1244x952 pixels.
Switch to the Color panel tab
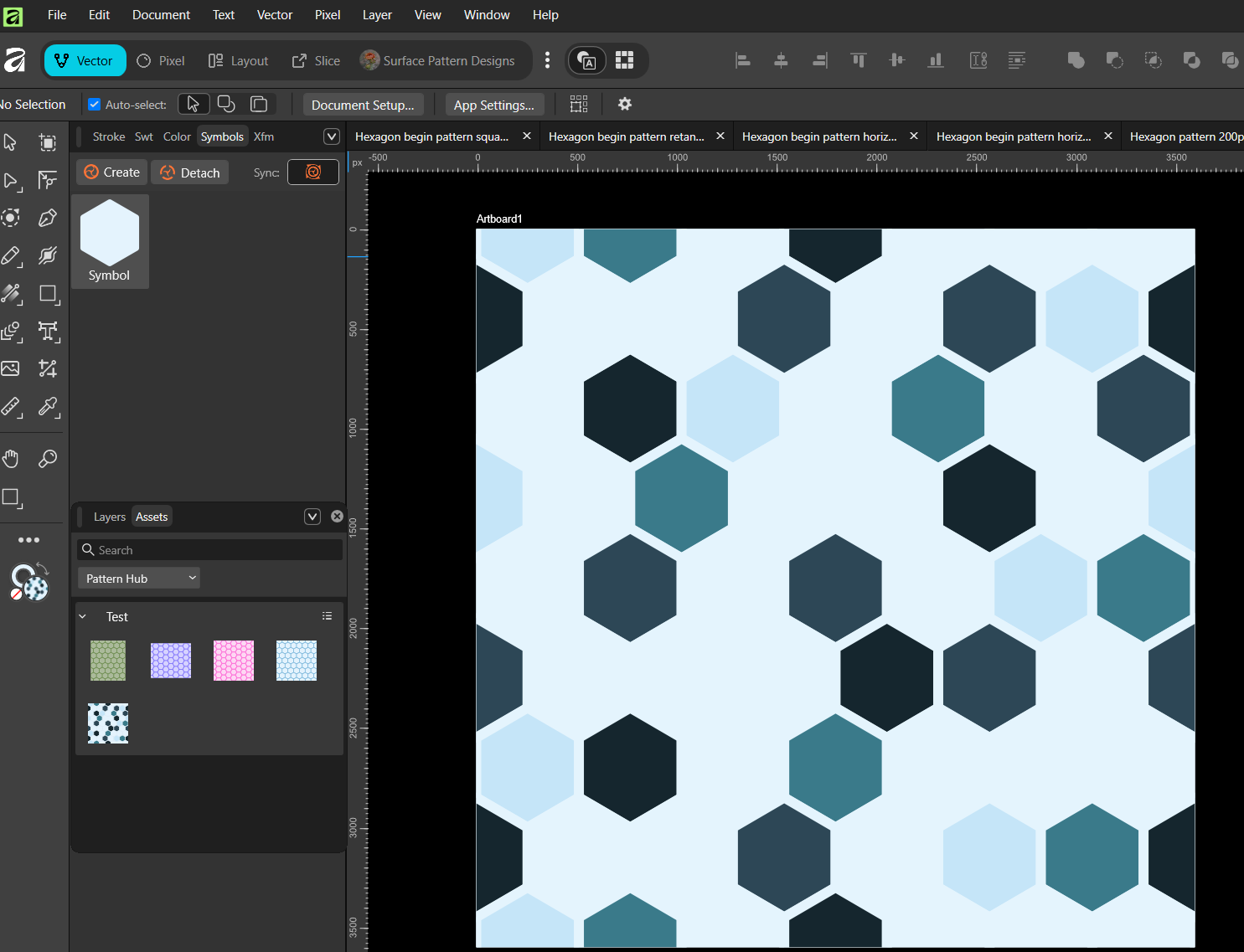pos(177,136)
